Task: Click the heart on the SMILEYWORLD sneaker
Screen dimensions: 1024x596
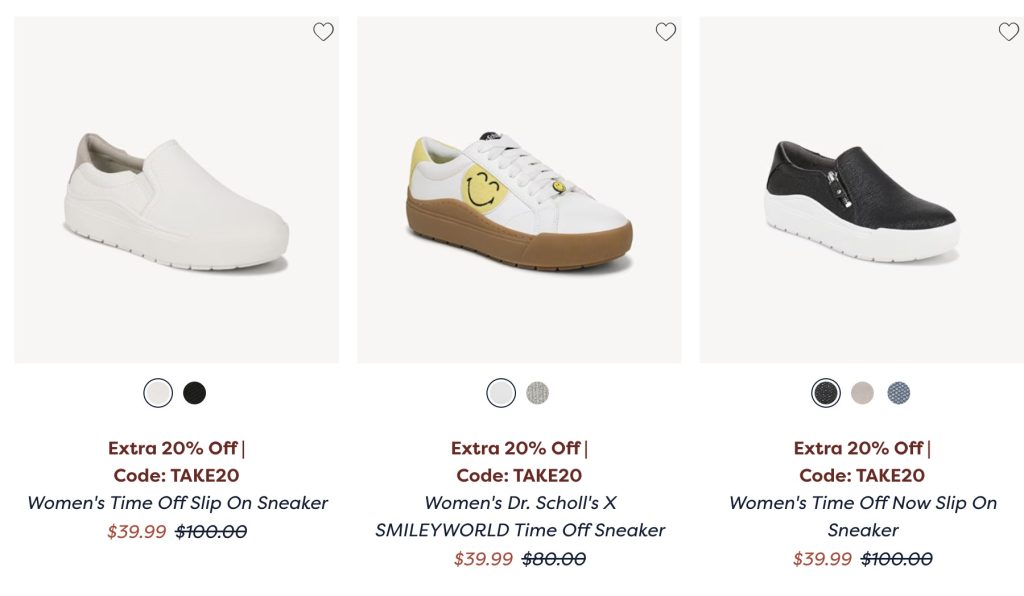Action: (x=666, y=32)
